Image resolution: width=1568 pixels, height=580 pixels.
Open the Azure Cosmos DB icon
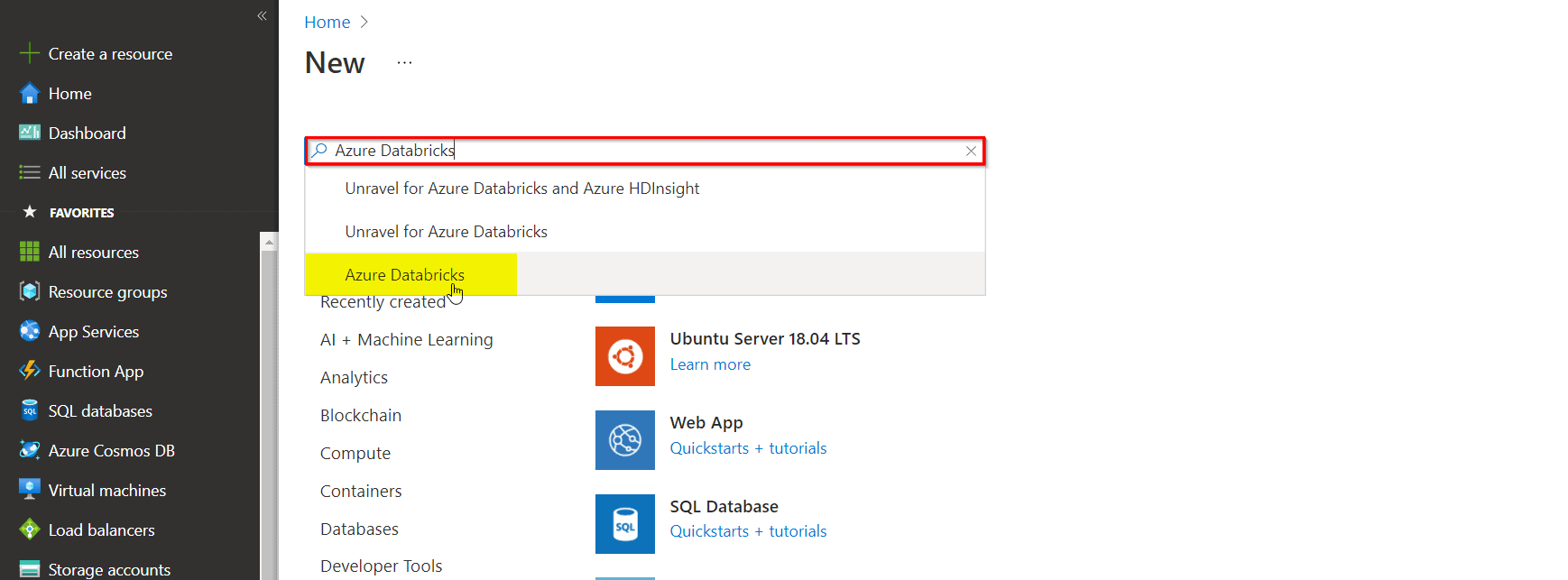30,451
